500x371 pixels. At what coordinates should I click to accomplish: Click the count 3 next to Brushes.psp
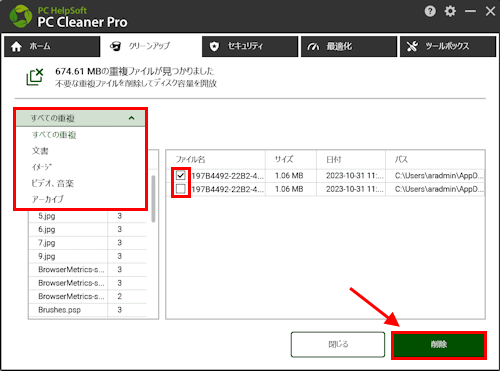click(120, 310)
